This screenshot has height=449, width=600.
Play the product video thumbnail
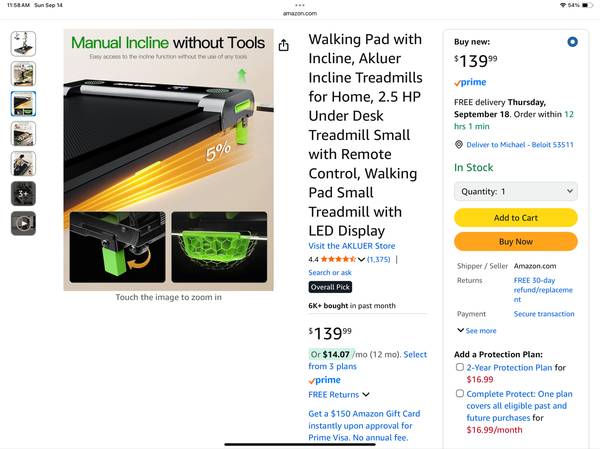tap(23, 223)
